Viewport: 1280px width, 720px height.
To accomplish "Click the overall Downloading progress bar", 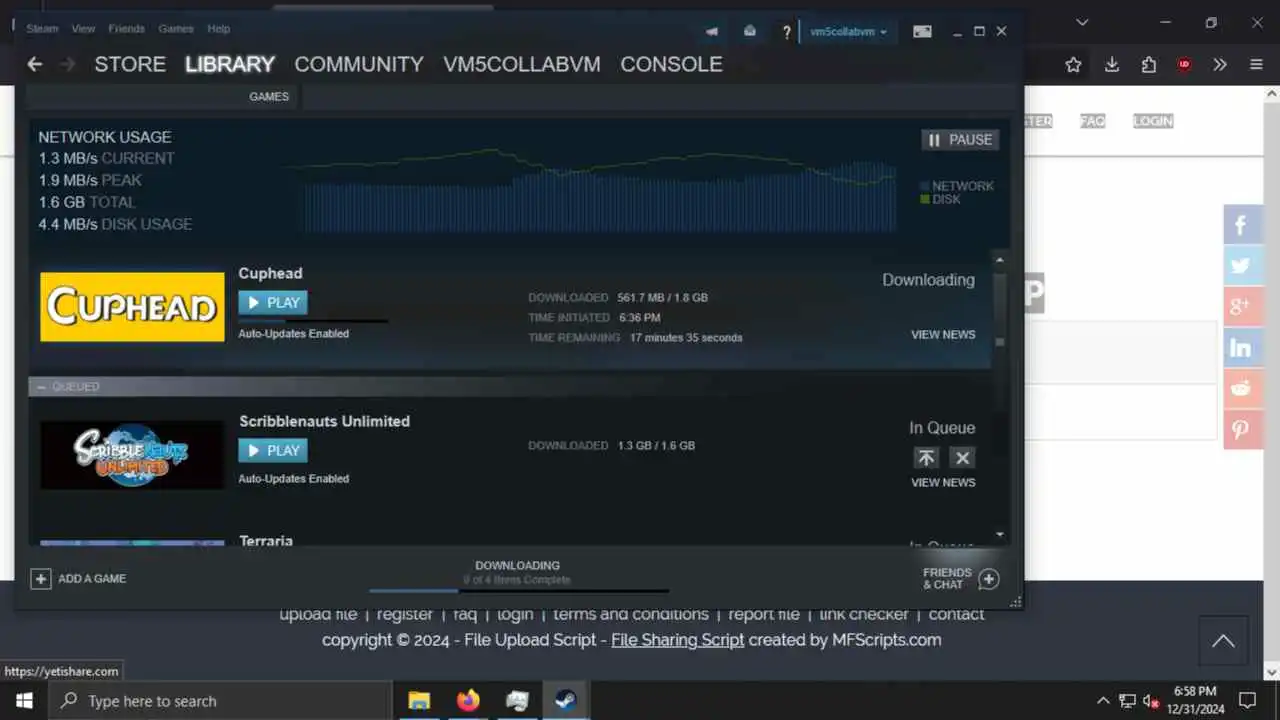I will pyautogui.click(x=518, y=591).
